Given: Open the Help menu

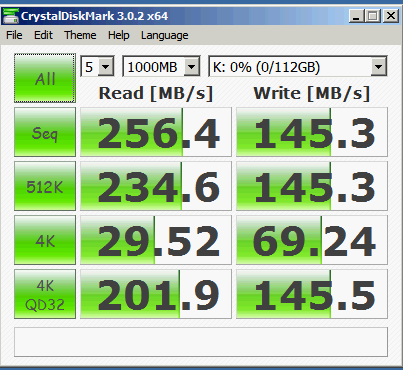Looking at the screenshot, I should (119, 35).
